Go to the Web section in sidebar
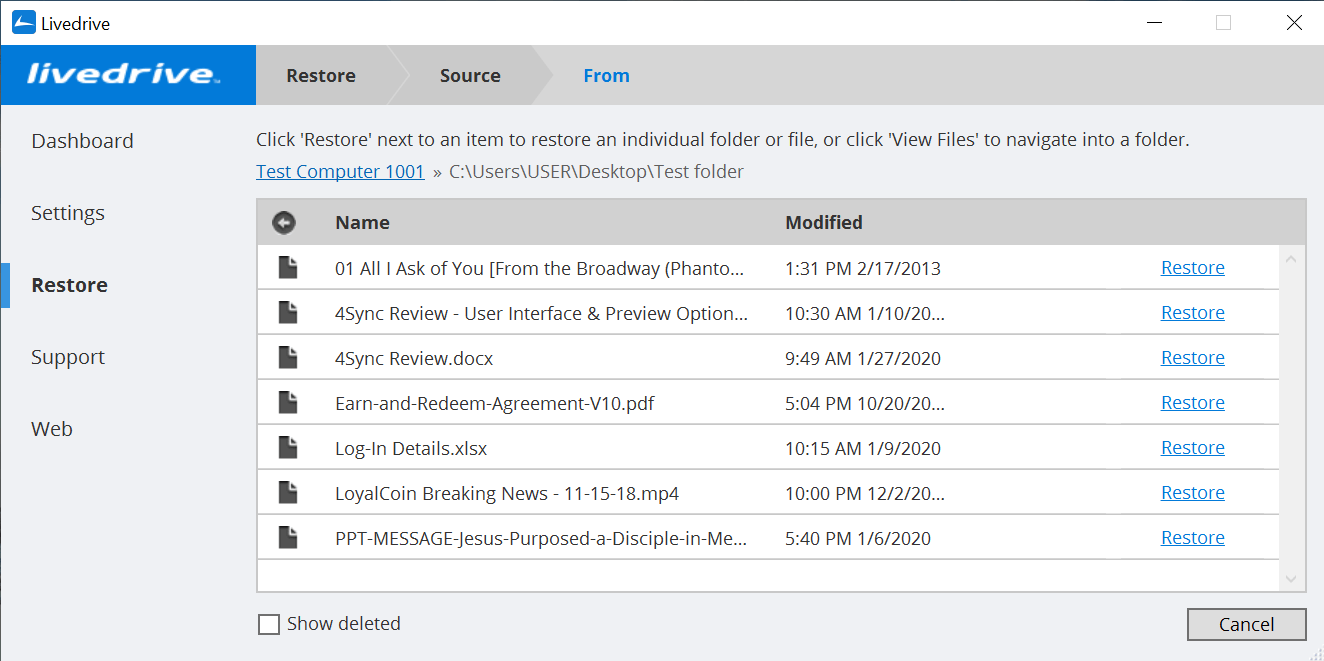Image resolution: width=1324 pixels, height=661 pixels. click(x=51, y=428)
